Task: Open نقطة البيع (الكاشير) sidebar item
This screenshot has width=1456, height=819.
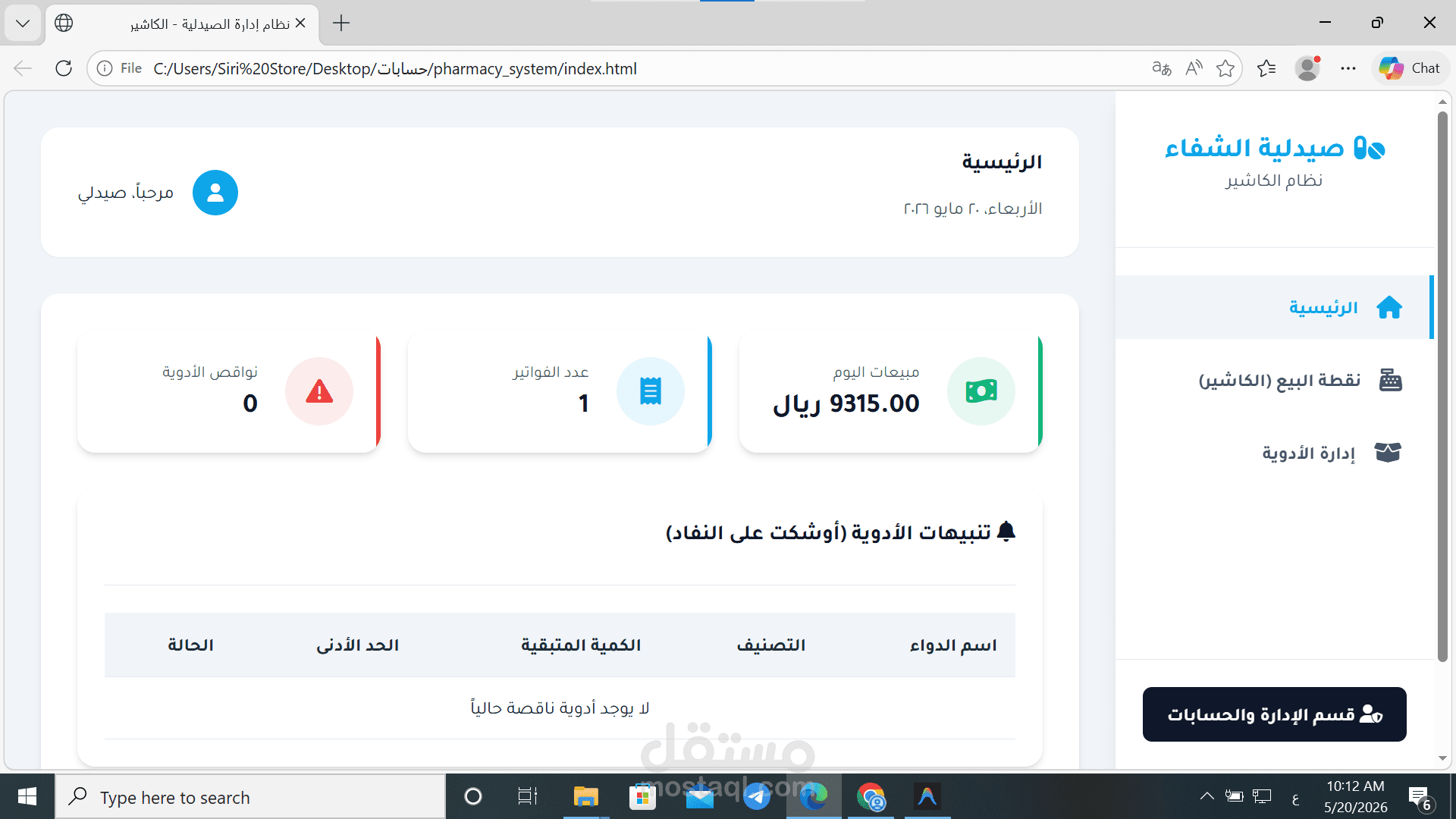Action: (x=1274, y=380)
